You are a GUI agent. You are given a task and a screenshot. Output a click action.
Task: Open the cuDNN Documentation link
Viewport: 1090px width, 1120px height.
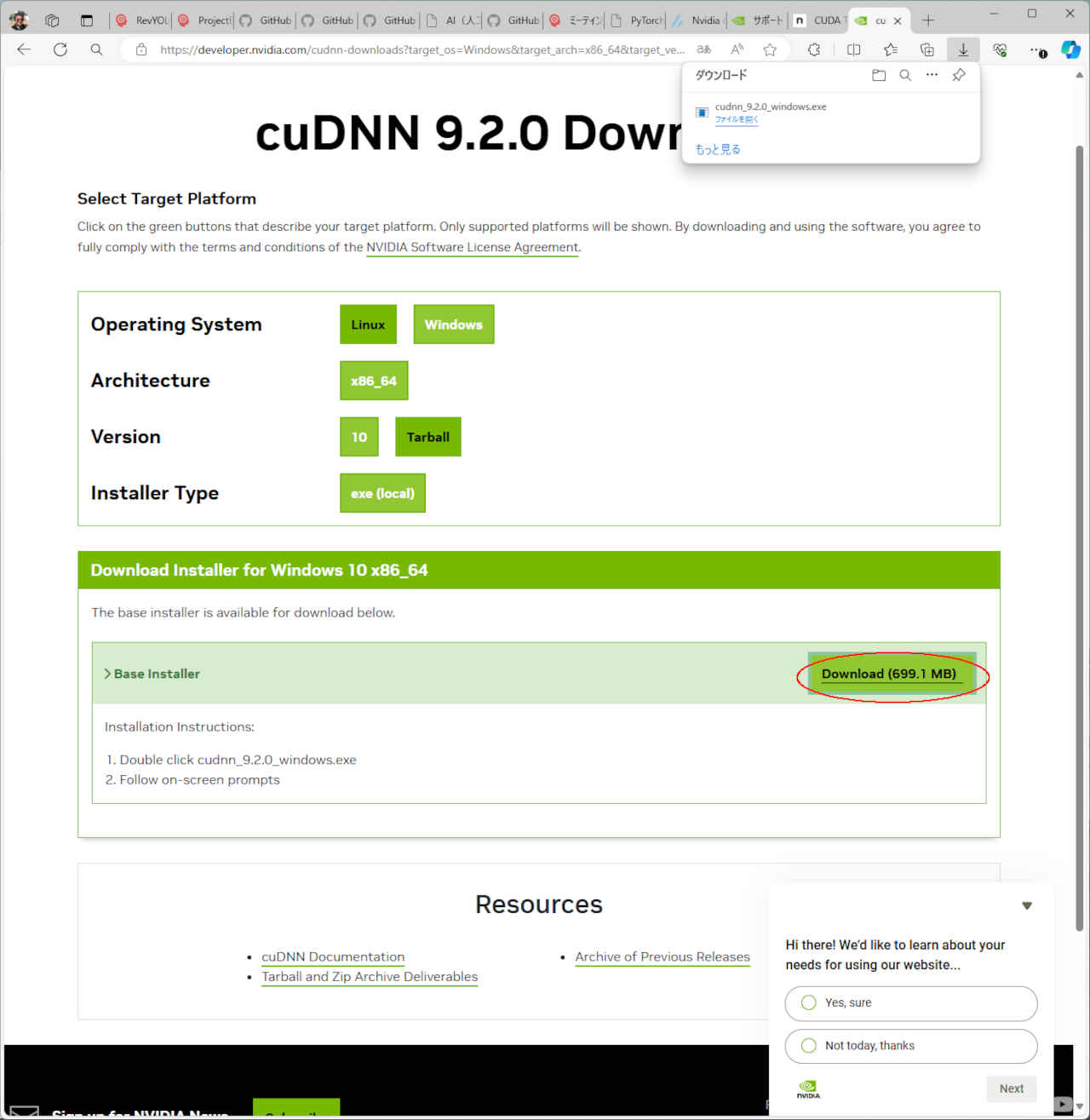333,956
